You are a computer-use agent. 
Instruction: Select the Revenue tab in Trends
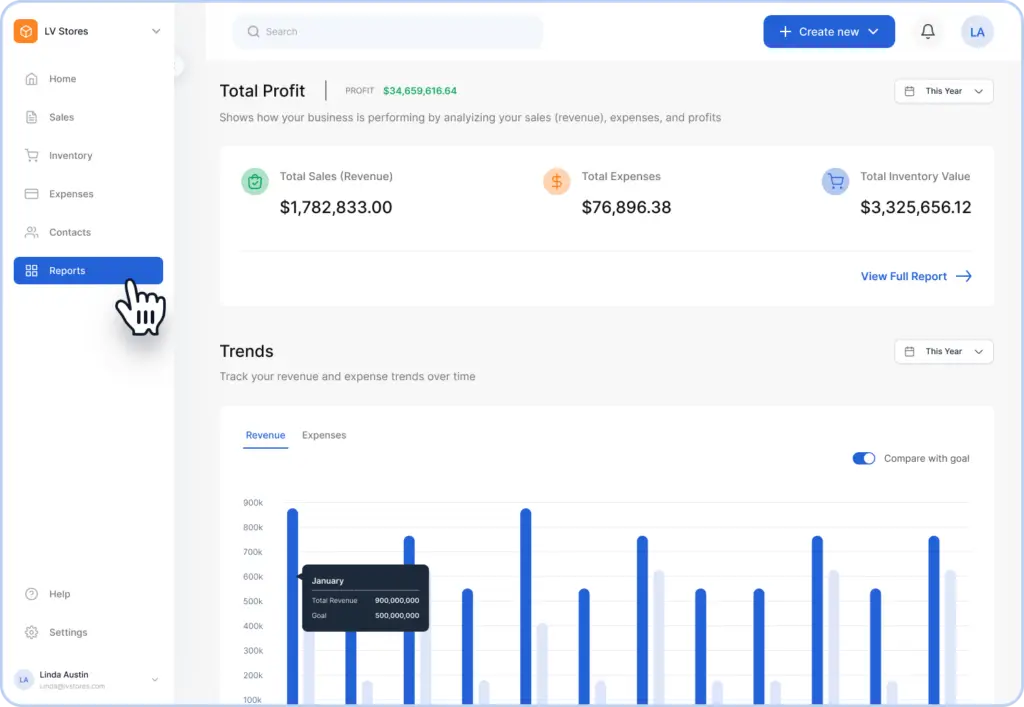(x=265, y=435)
